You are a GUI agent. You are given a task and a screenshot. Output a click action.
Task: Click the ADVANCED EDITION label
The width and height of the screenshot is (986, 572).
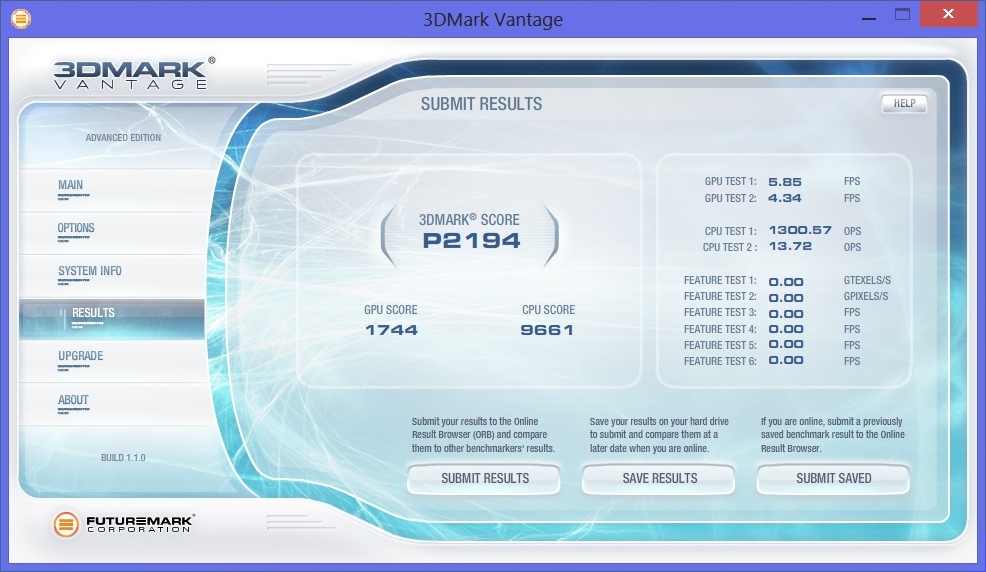[123, 138]
